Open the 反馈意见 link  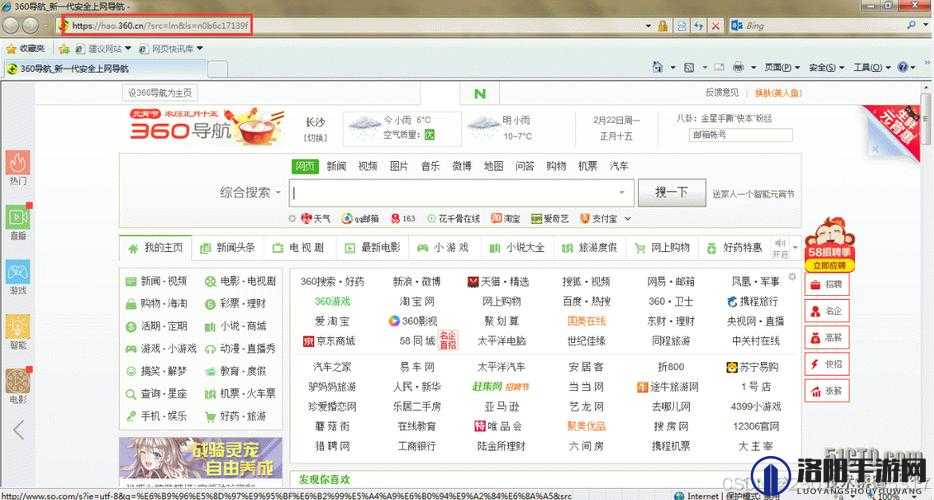722,92
